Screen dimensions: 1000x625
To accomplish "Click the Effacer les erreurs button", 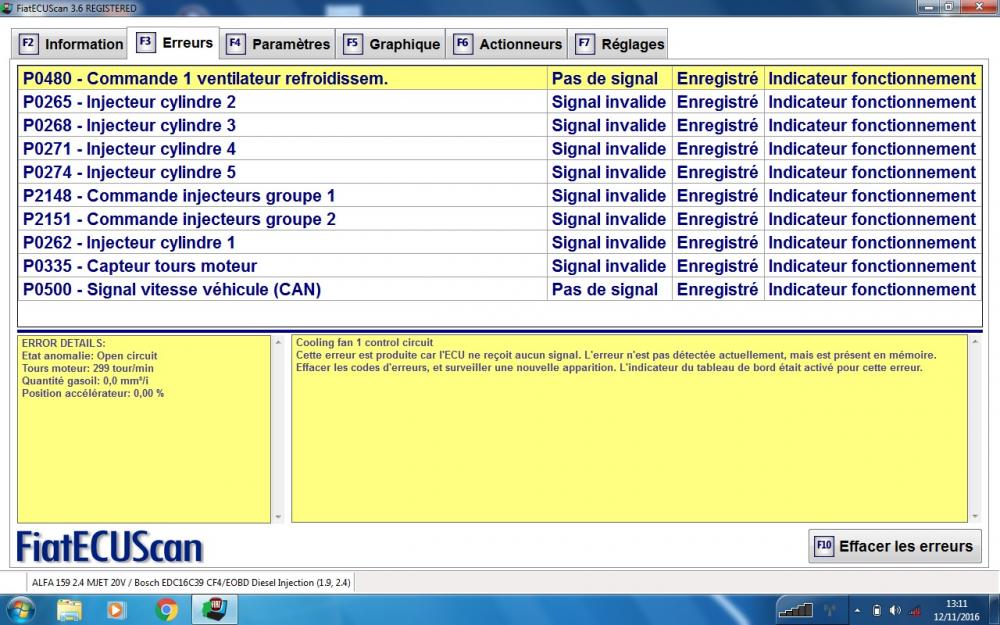I will 895,546.
